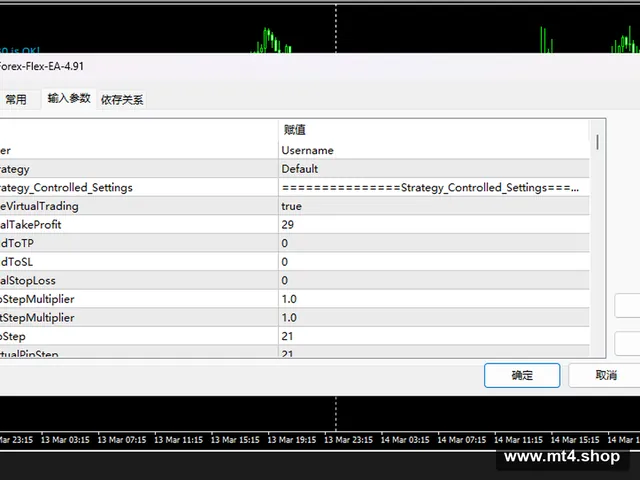This screenshot has width=640, height=480.
Task: Edit the pStep value 21
Action: [x=434, y=336]
